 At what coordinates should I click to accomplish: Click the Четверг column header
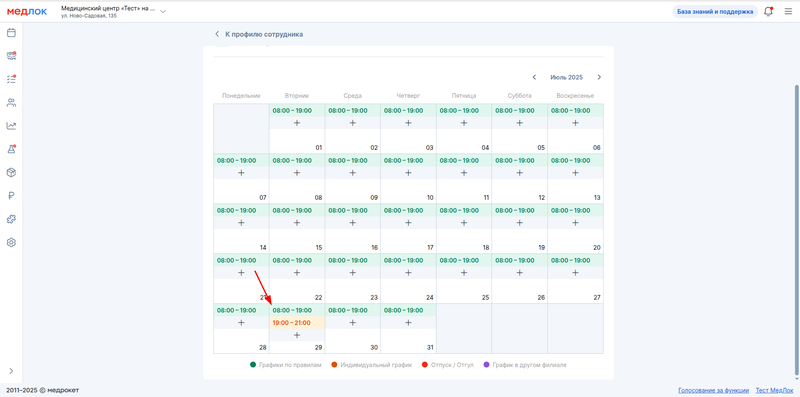coord(408,96)
